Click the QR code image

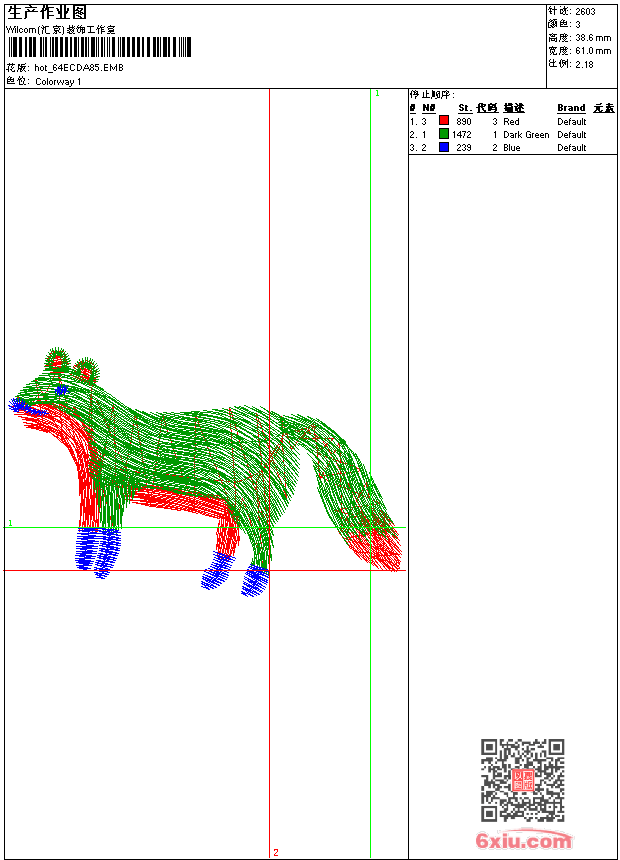coord(522,780)
